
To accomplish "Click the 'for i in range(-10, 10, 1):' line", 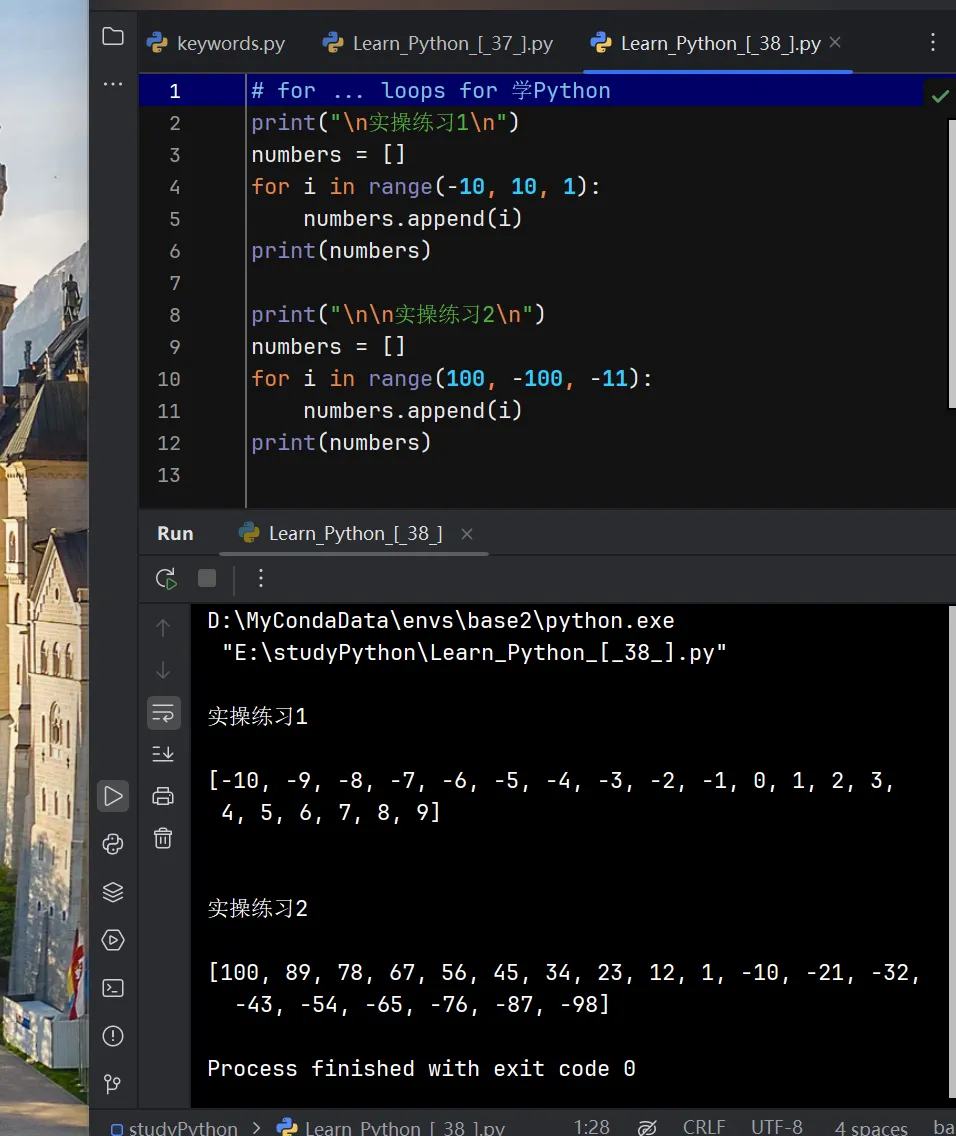I will click(x=426, y=187).
